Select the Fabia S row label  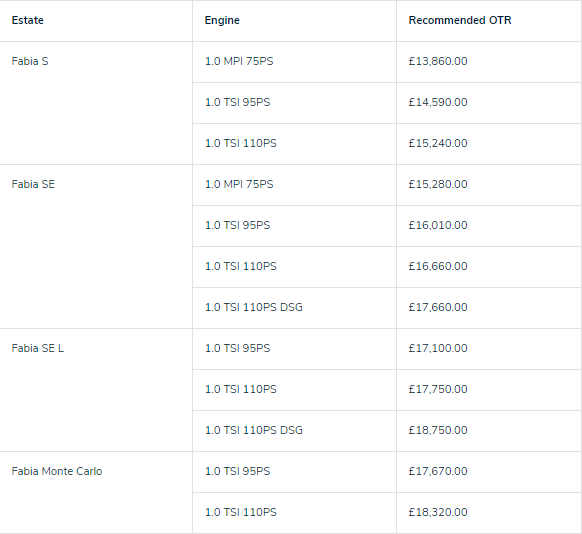pos(30,61)
